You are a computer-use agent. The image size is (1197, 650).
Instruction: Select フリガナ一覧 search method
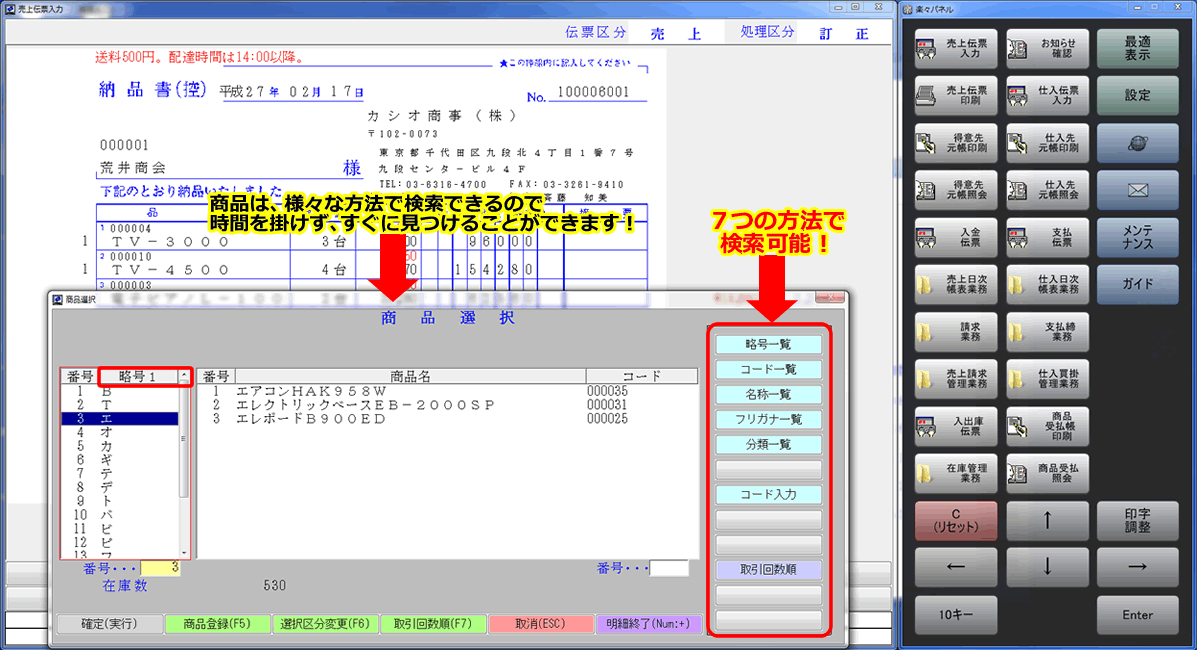pos(770,418)
